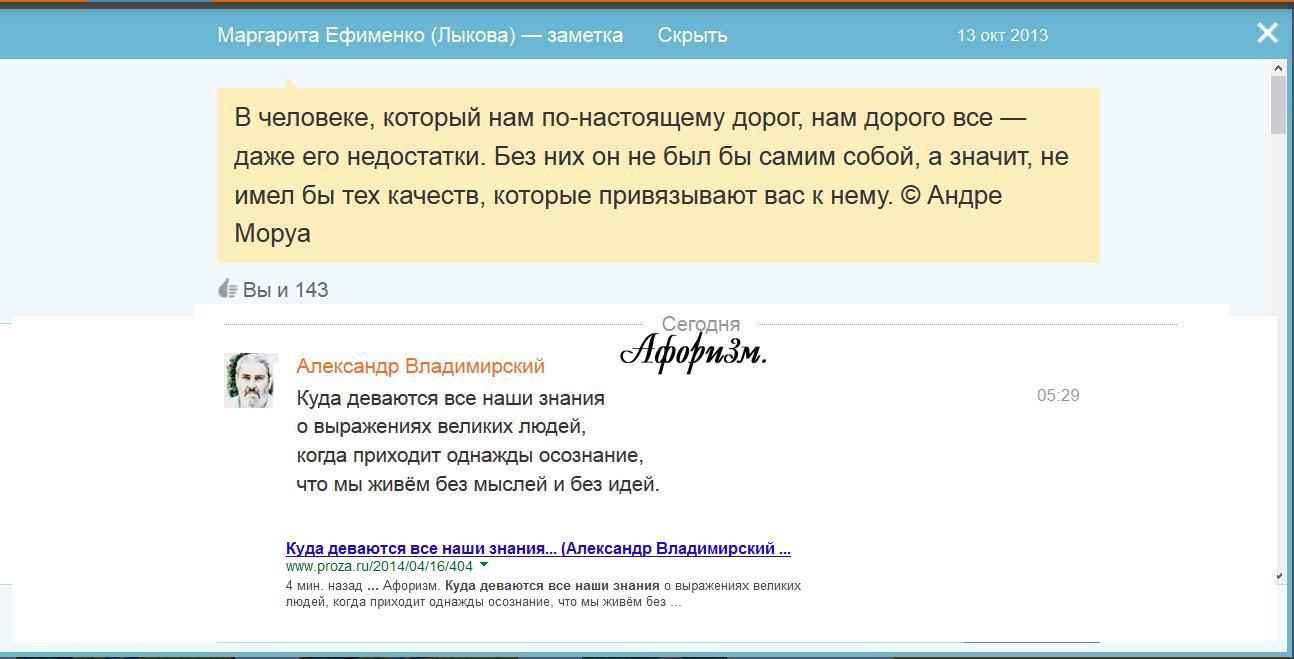Open Александр Владимирский profile name

tap(420, 366)
